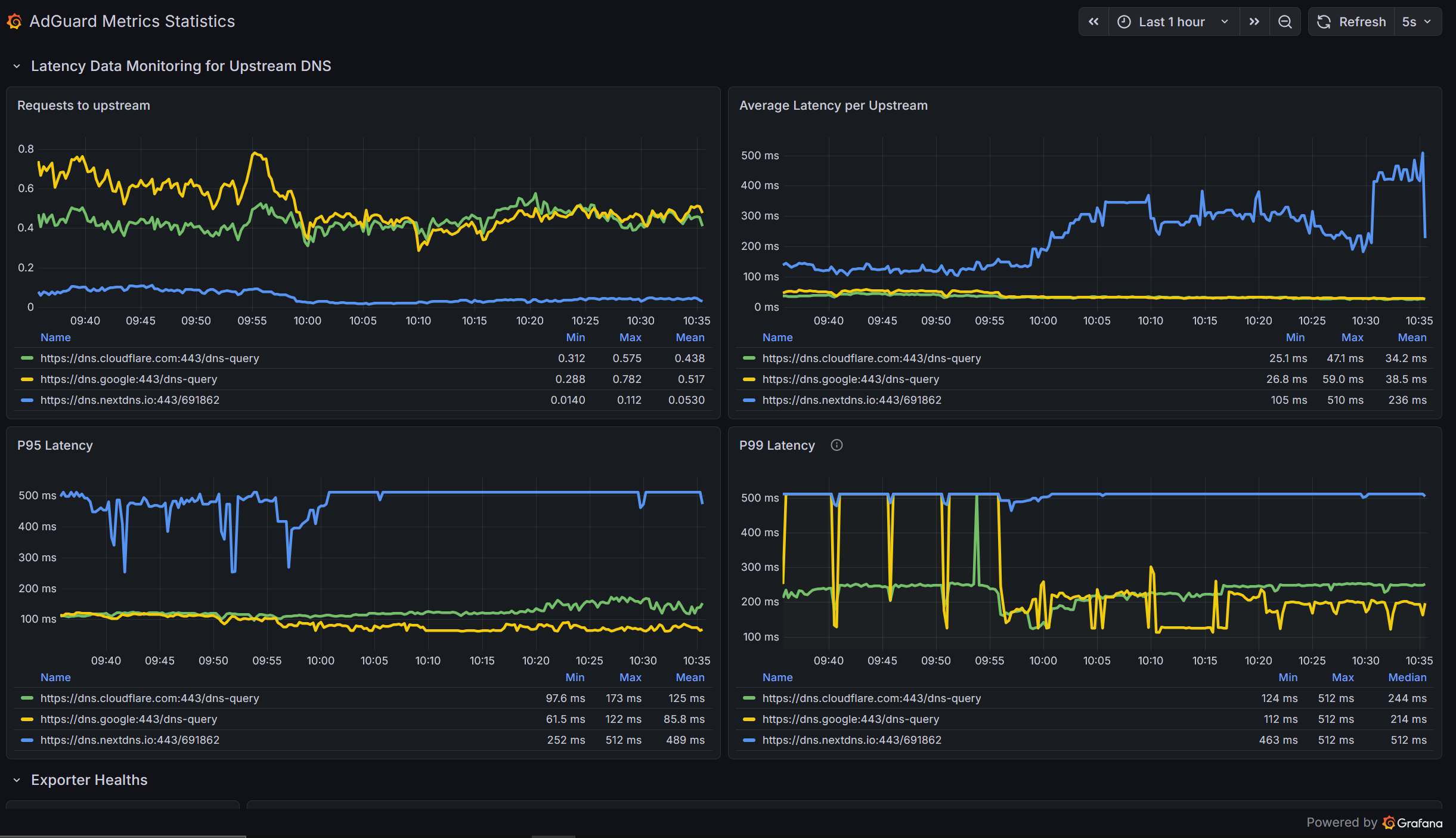This screenshot has width=1456, height=838.
Task: Sort Average Latency legend by Max
Action: tap(1352, 338)
